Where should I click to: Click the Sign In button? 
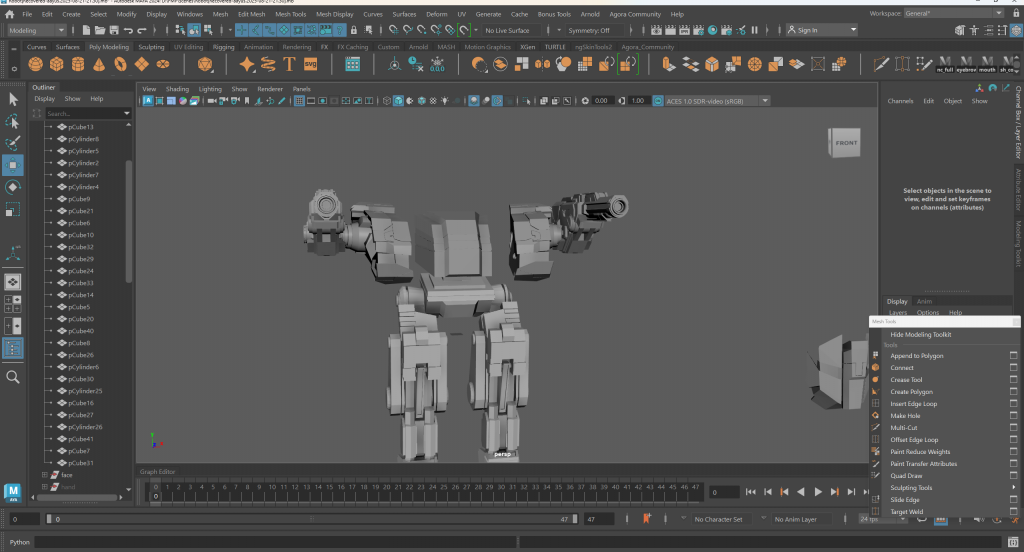(807, 31)
